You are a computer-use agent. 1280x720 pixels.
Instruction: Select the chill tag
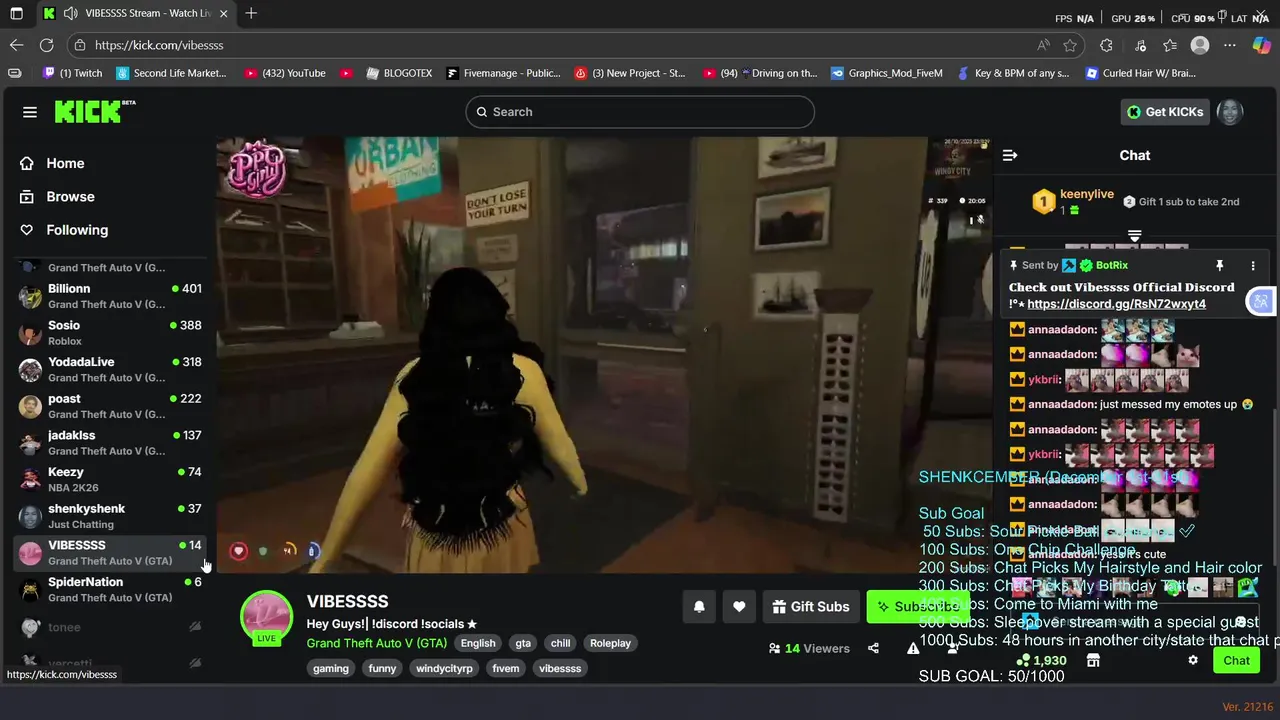tap(561, 643)
